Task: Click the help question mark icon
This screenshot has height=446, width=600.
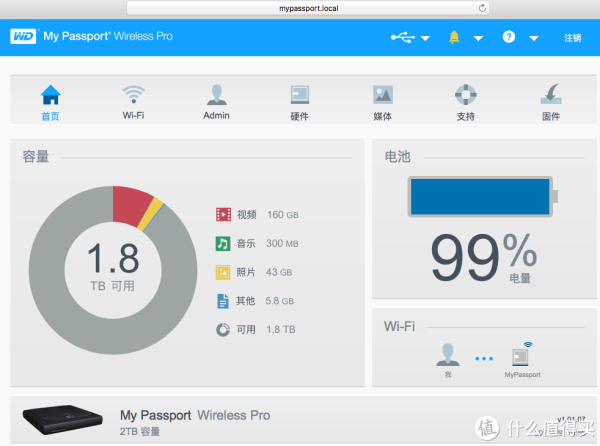Action: 509,37
